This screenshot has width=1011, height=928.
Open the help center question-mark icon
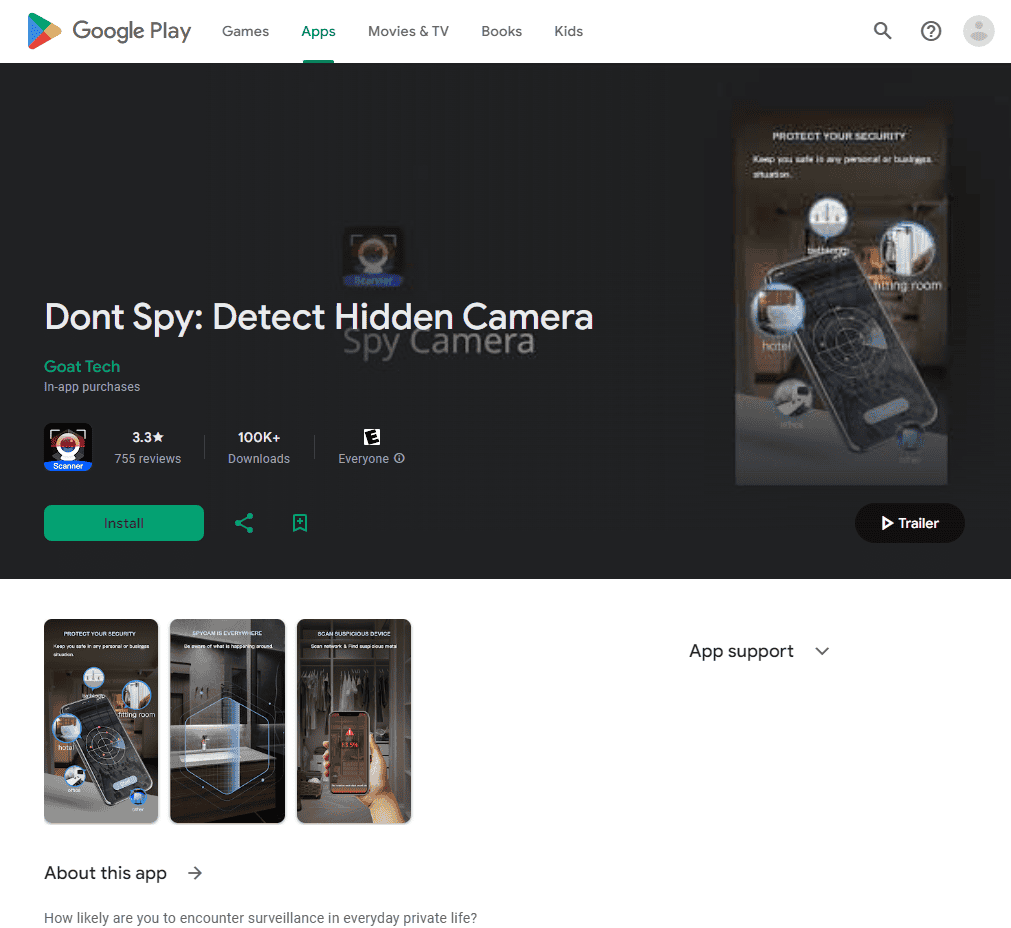(x=930, y=31)
